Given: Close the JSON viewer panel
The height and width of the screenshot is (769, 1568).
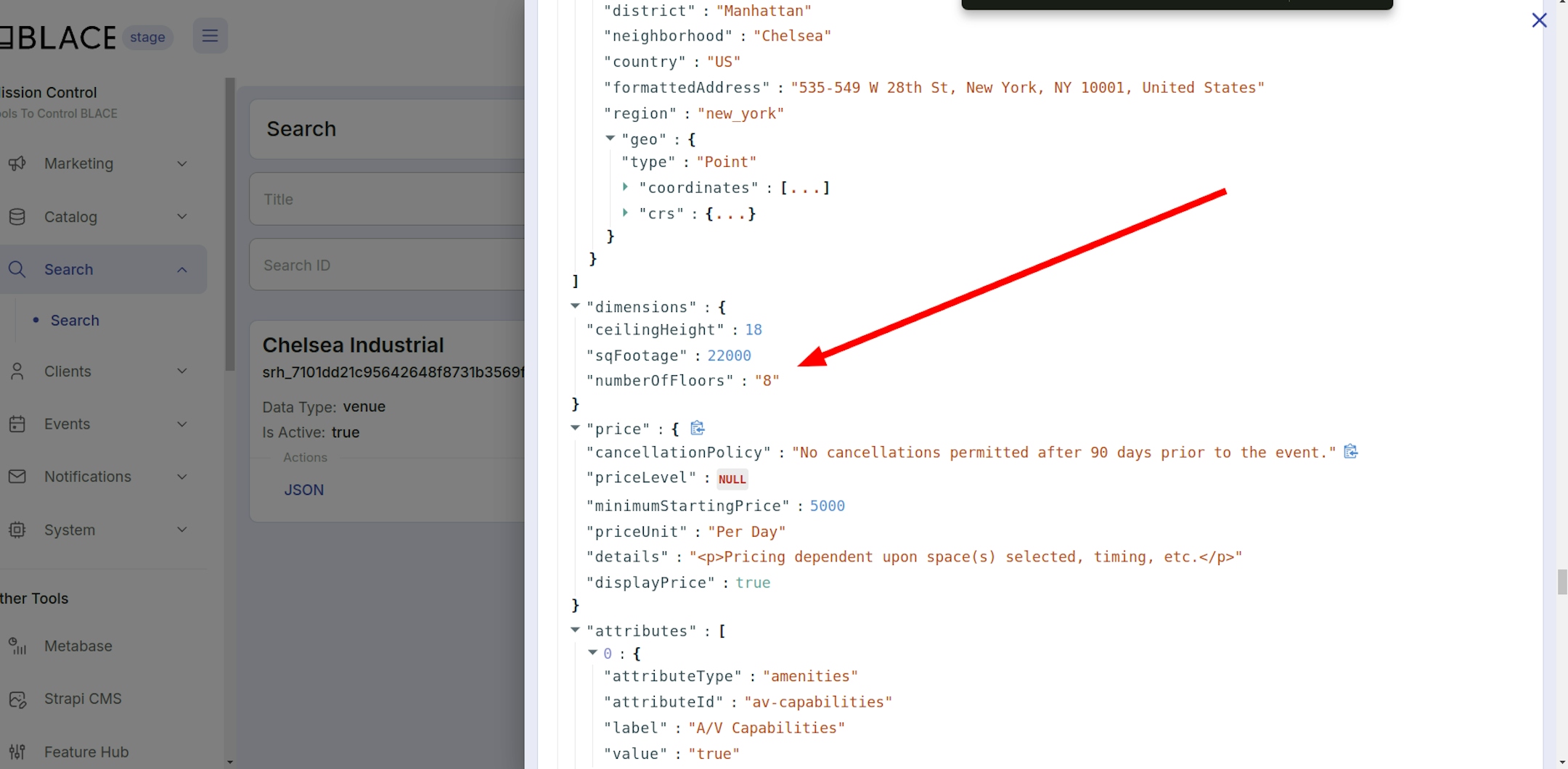Looking at the screenshot, I should [x=1539, y=20].
